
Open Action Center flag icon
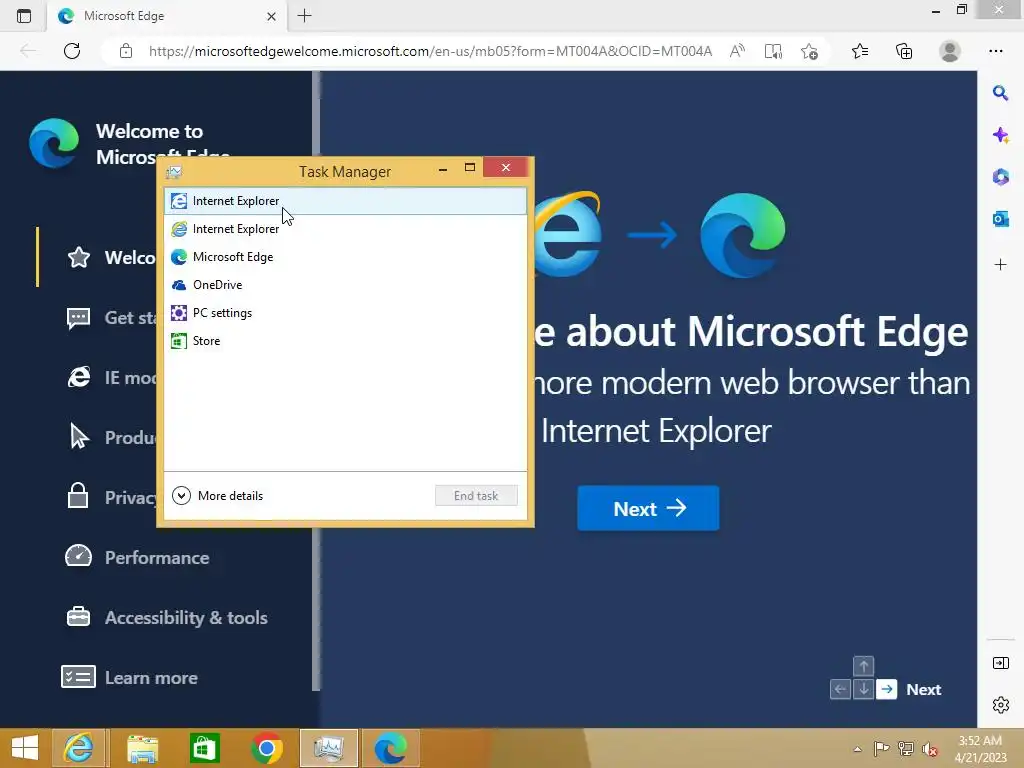click(x=881, y=749)
